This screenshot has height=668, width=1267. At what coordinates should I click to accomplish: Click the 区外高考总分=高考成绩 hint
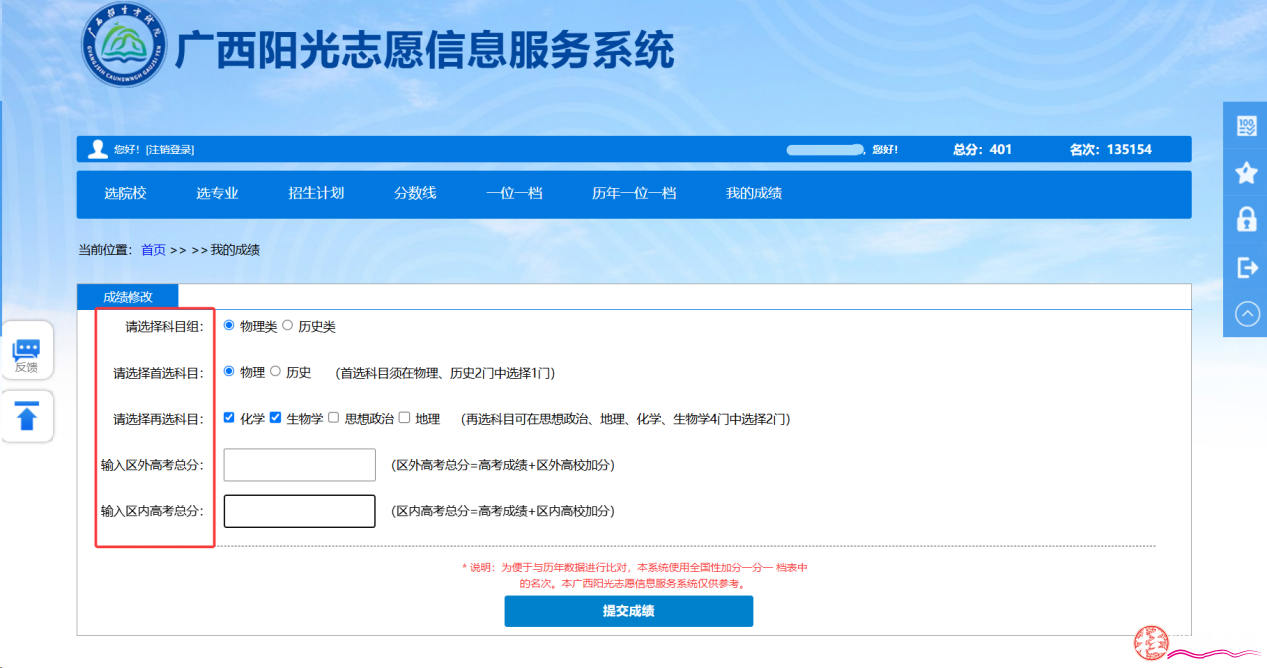click(x=503, y=465)
